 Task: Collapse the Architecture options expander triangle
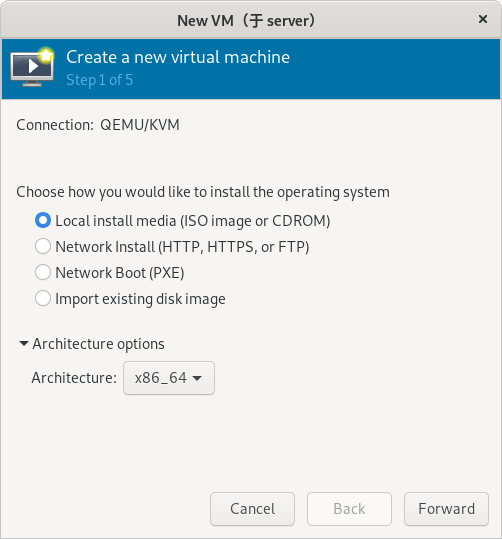(24, 343)
